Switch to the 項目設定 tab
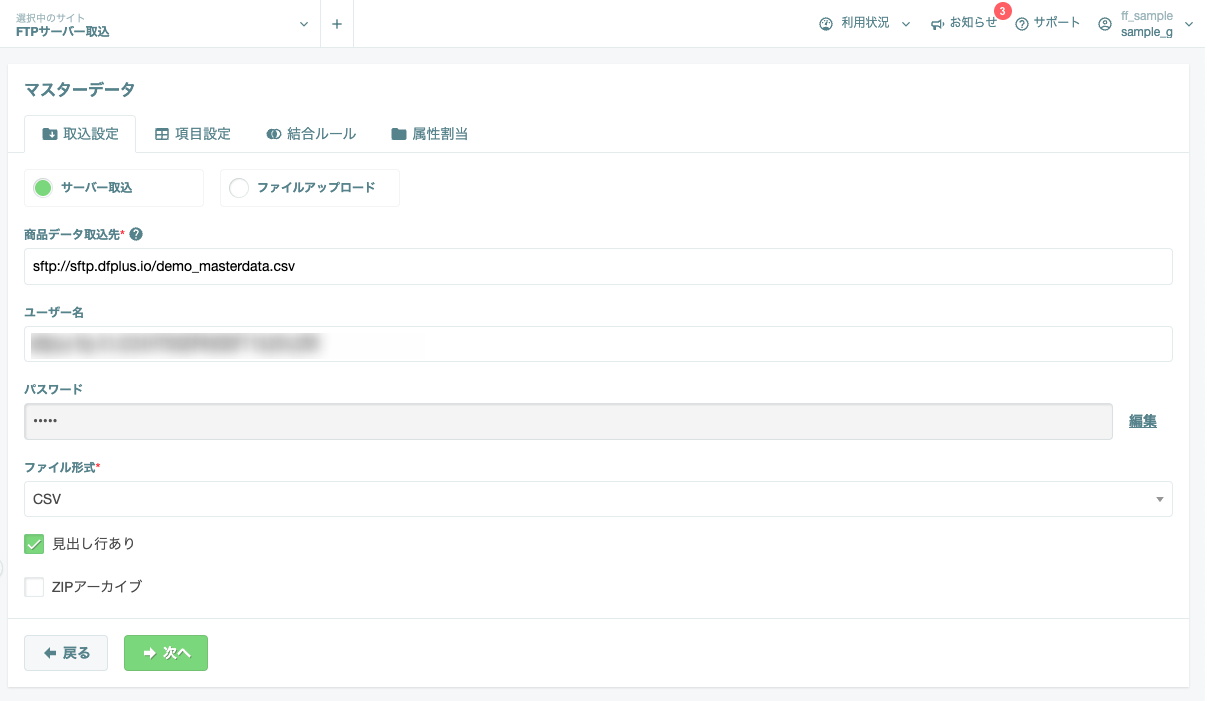1208x701 pixels. 193,134
